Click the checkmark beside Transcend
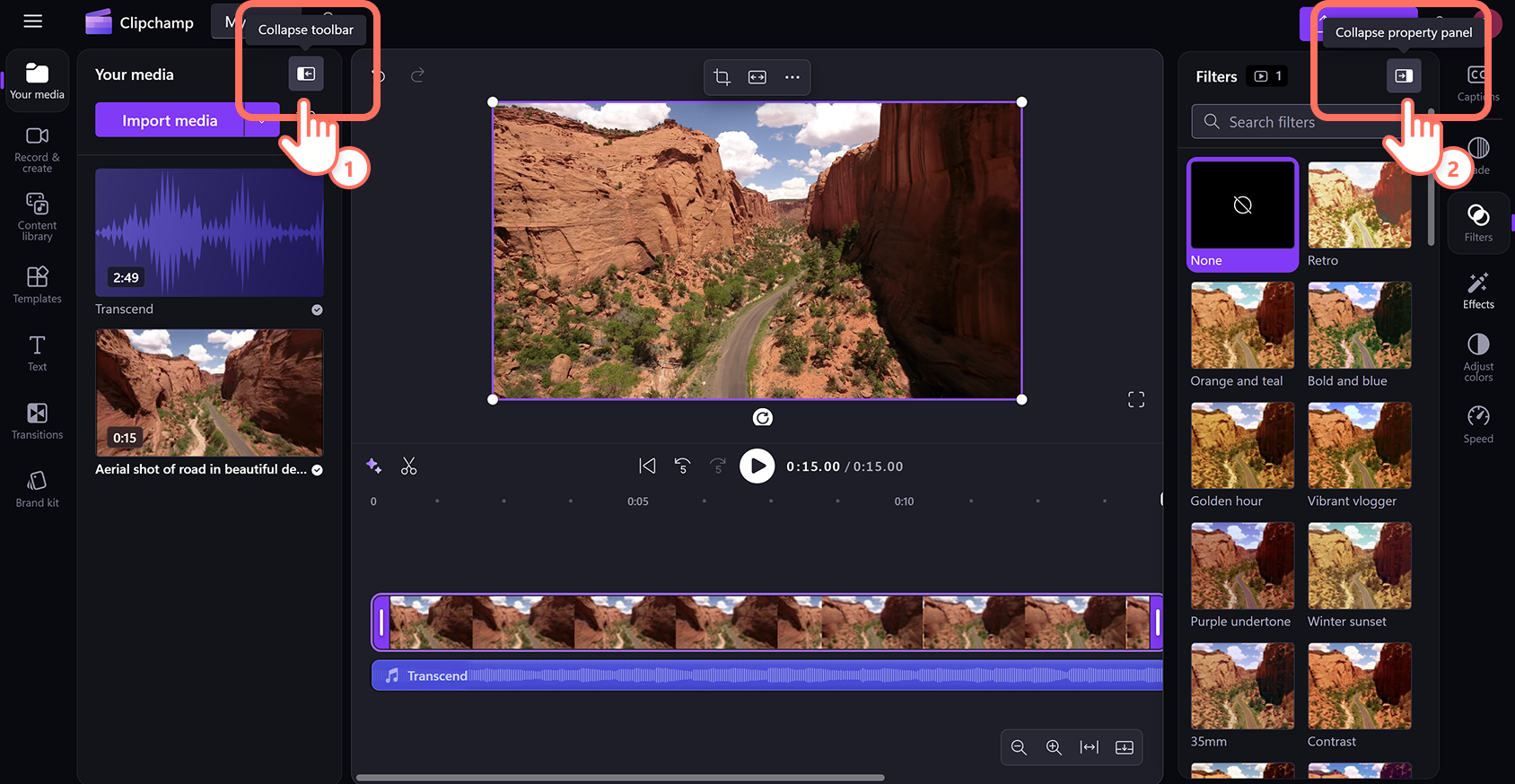Screen dimensions: 1515x784 317,309
